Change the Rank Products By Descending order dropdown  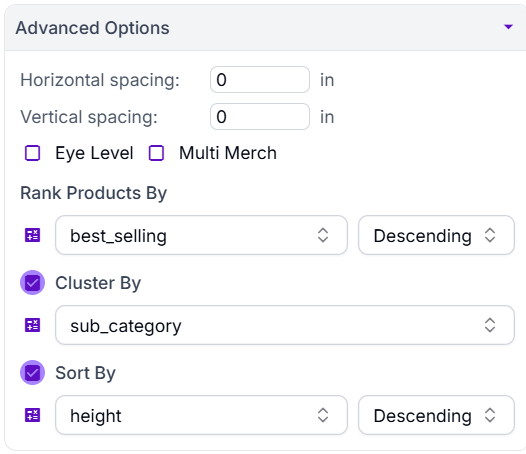click(x=436, y=235)
